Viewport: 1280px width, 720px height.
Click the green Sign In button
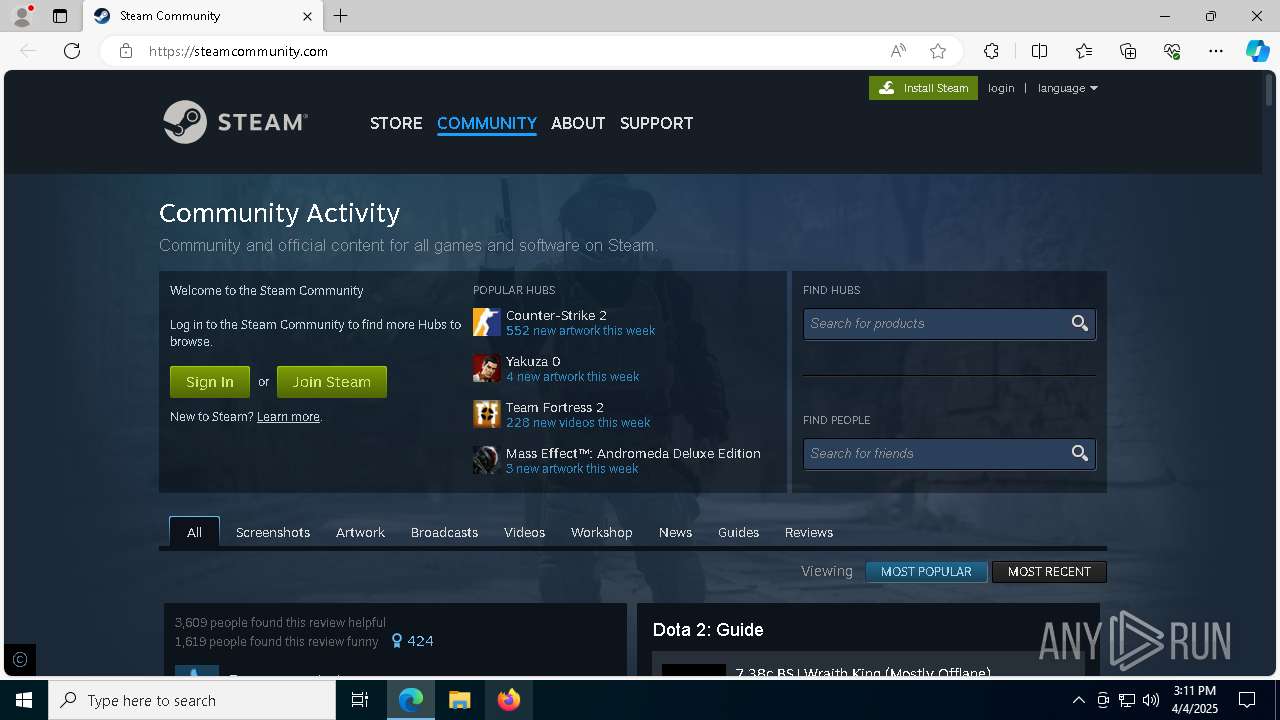click(209, 382)
